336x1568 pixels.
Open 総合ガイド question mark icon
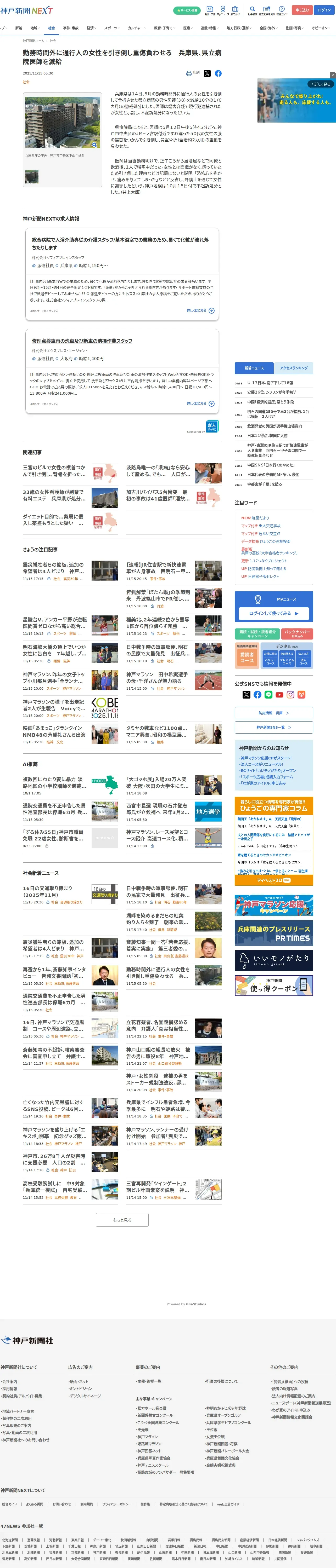click(x=282, y=9)
